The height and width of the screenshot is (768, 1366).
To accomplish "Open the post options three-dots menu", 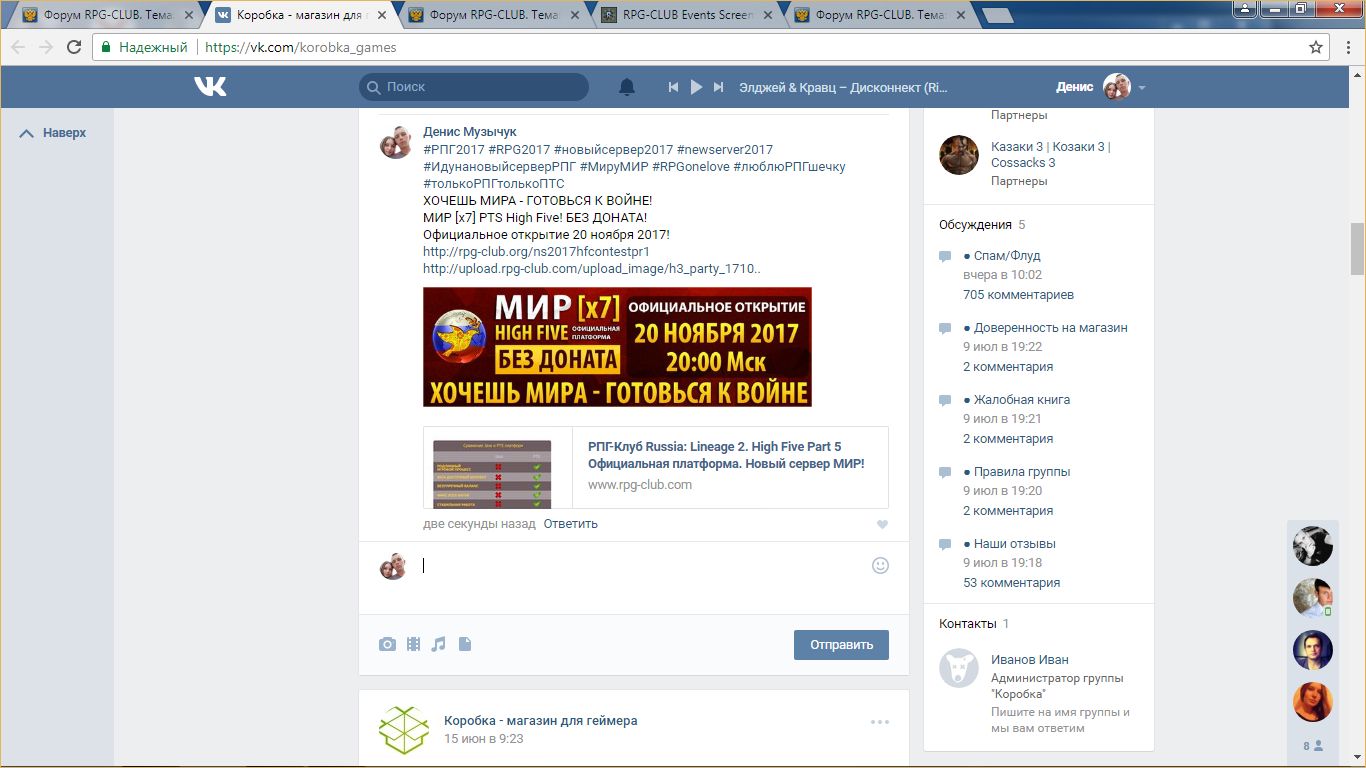I will (880, 722).
